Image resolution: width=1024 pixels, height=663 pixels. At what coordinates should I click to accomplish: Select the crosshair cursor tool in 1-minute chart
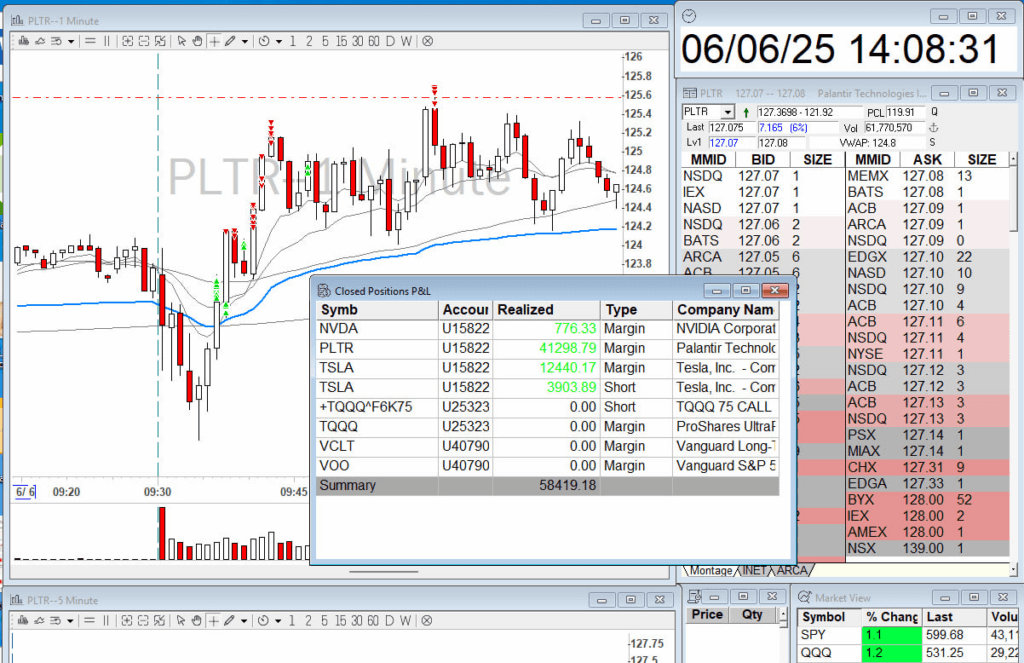pyautogui.click(x=213, y=41)
